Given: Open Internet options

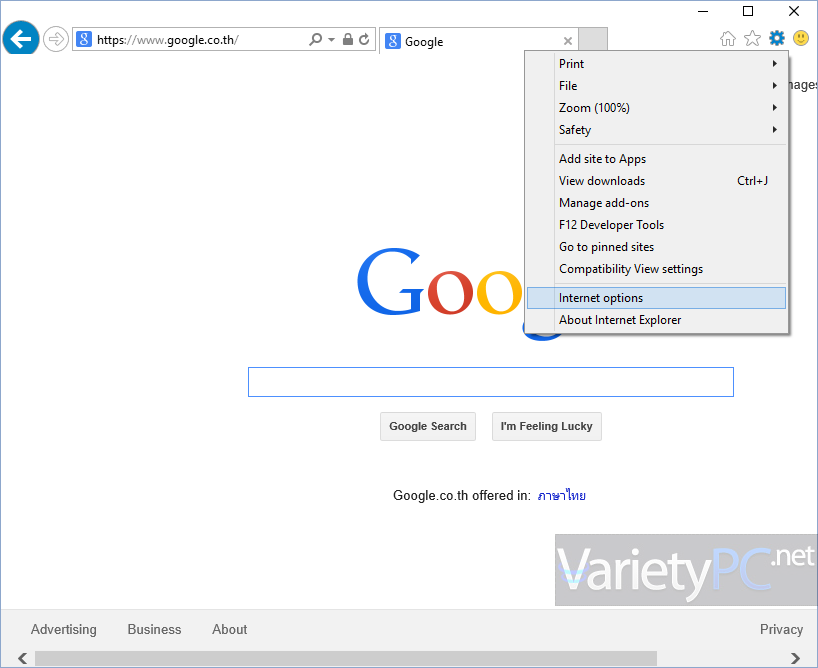Looking at the screenshot, I should coord(656,297).
